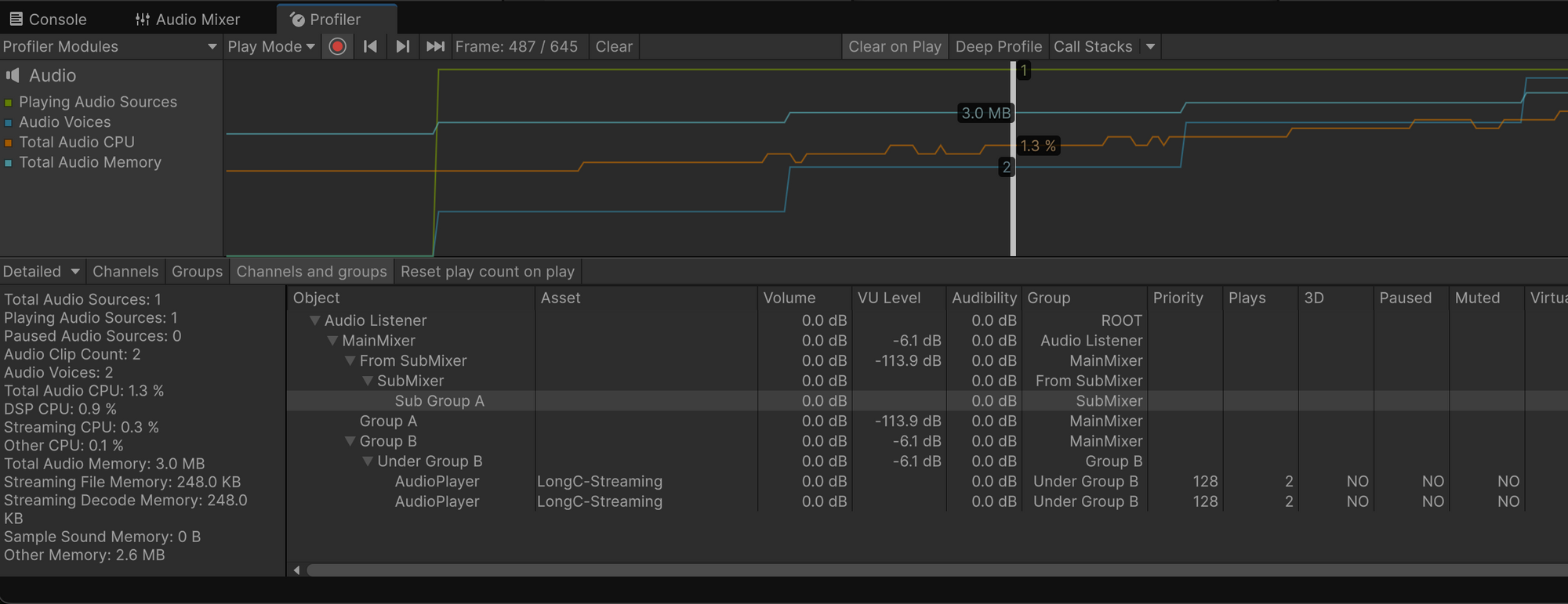Click the horizontal scrollbar left arrow

click(x=296, y=570)
